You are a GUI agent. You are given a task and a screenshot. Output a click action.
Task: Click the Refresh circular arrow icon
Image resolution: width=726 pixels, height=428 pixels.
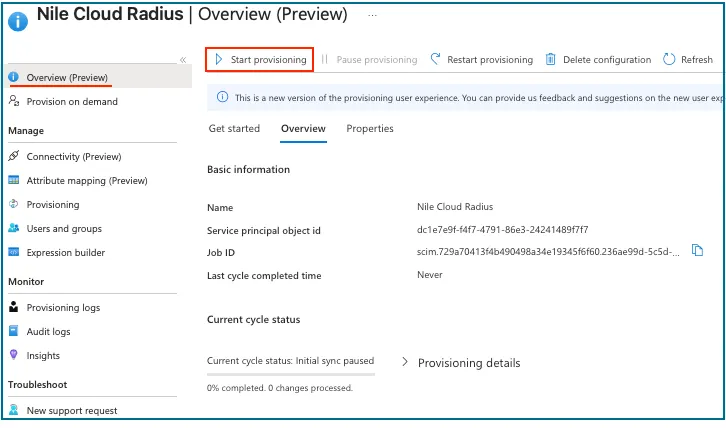669,59
